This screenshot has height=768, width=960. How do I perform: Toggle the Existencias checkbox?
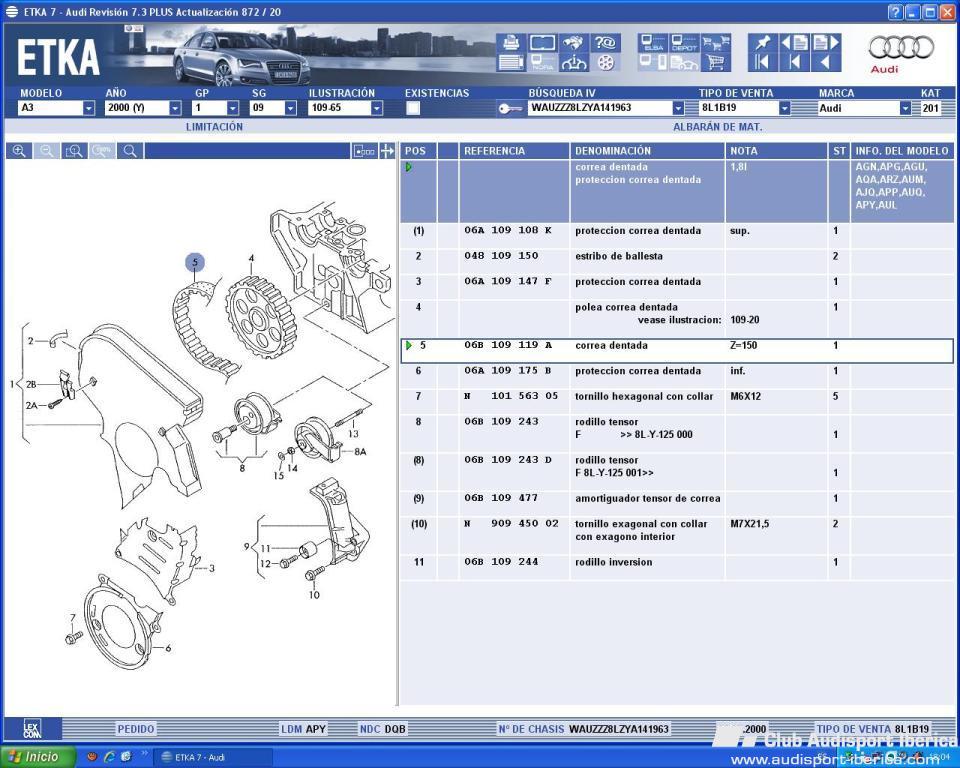(x=413, y=108)
